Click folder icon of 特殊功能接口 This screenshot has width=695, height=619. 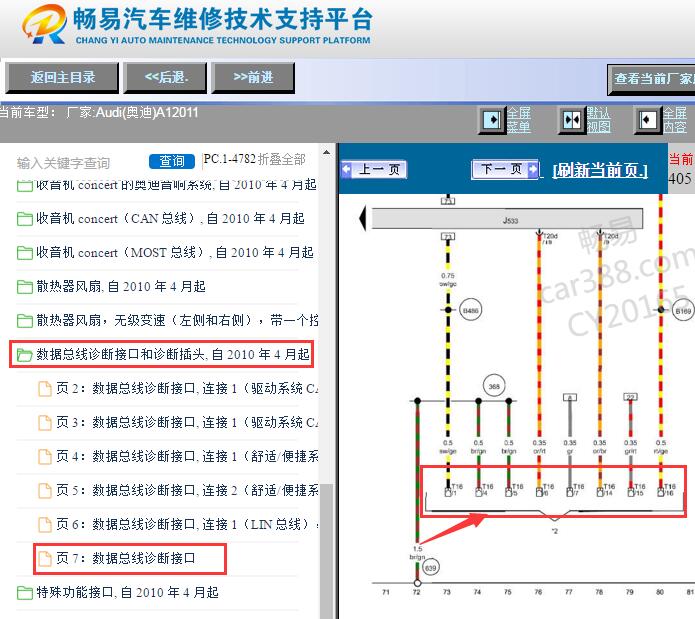coord(24,593)
